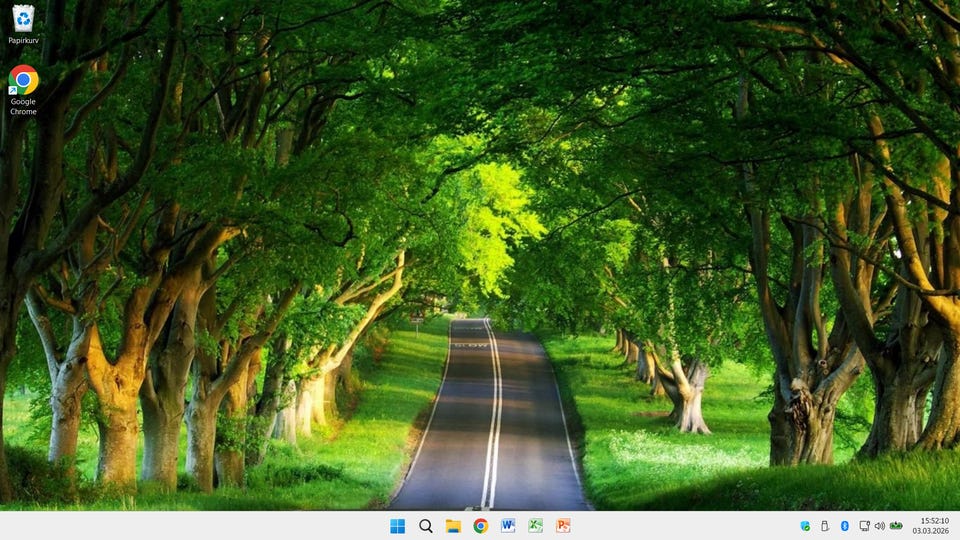The height and width of the screenshot is (540, 960).
Task: Open network connection tray icon
Action: tap(864, 526)
